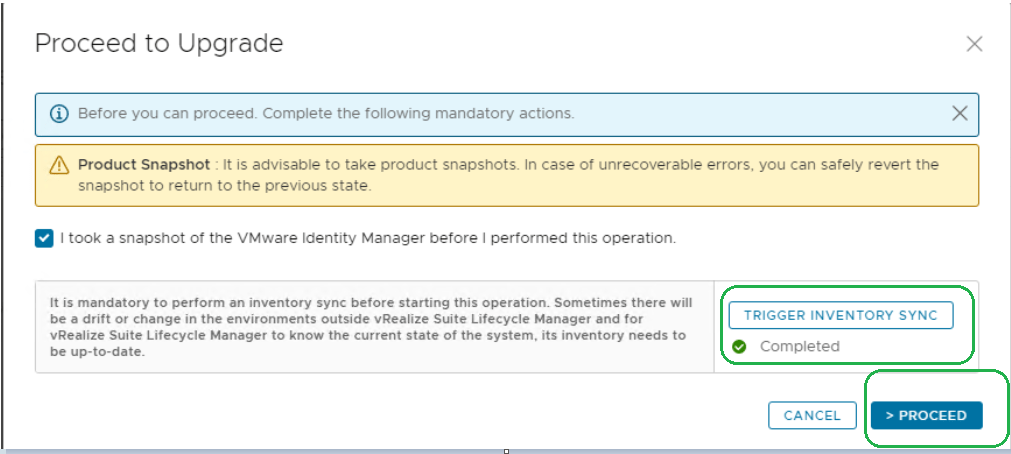Click the info circle icon in blue banner

pyautogui.click(x=58, y=114)
